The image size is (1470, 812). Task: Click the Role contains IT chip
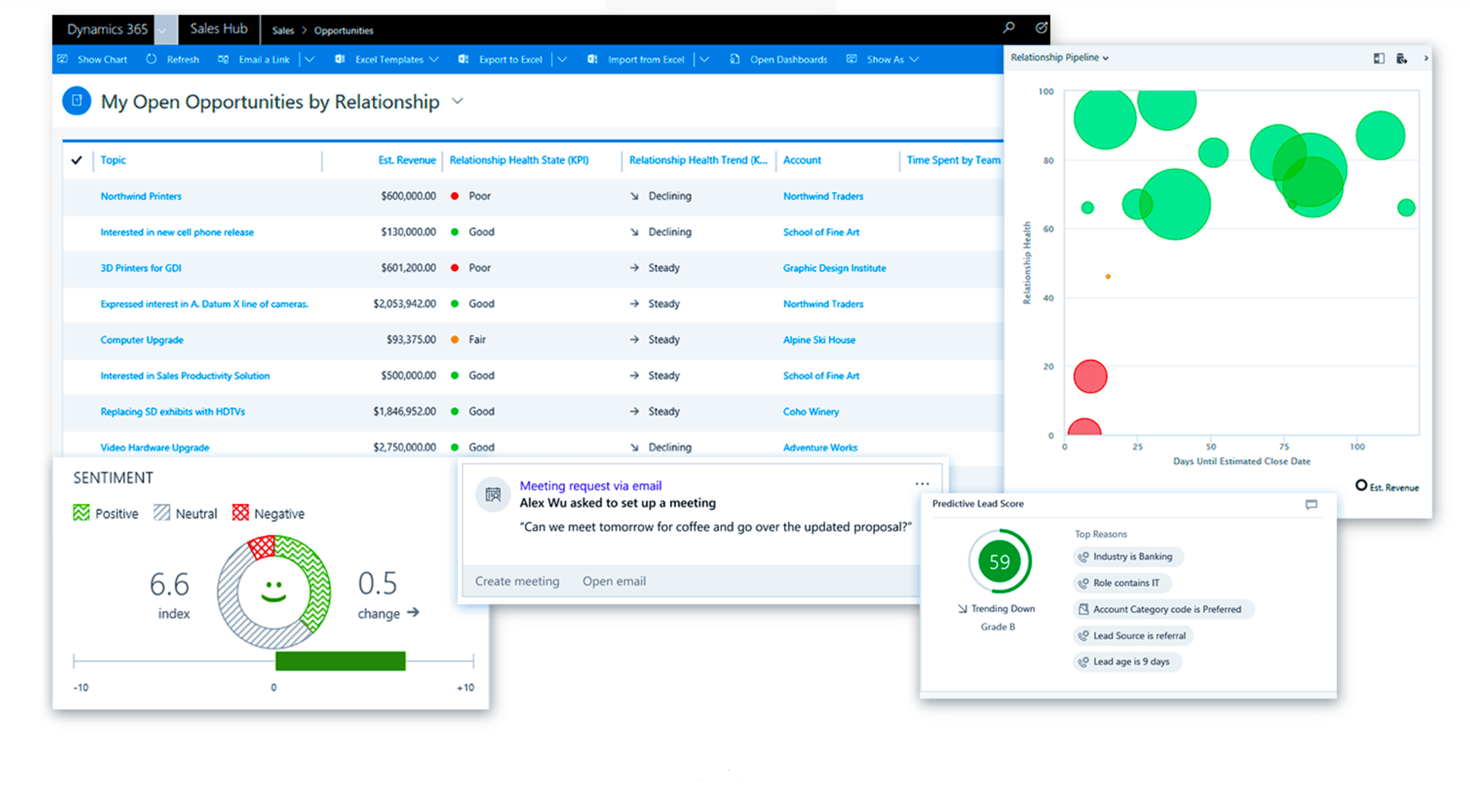point(1122,583)
